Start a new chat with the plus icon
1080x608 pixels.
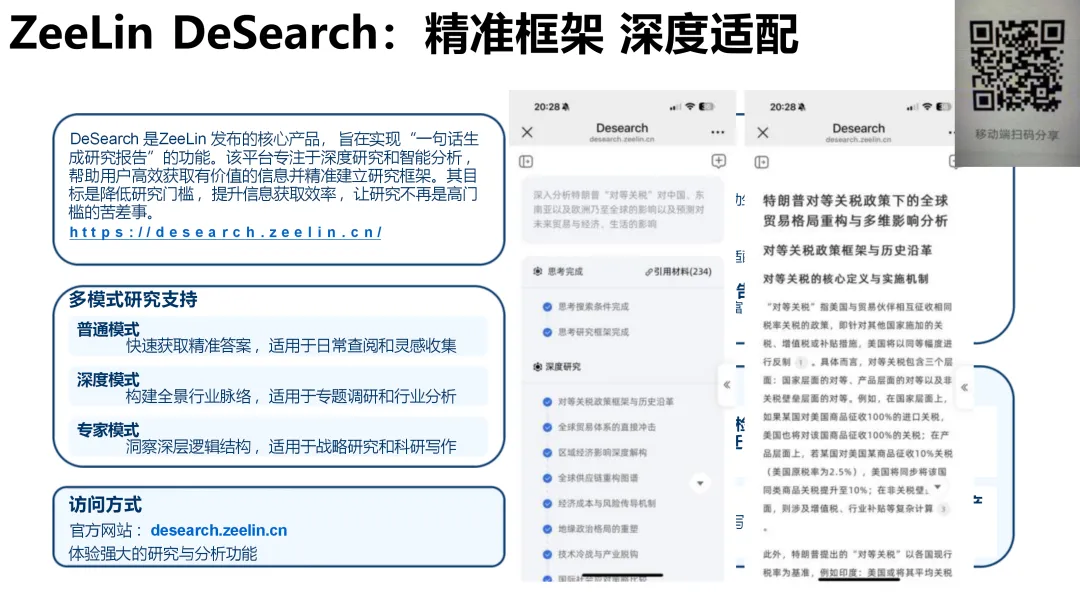click(718, 161)
